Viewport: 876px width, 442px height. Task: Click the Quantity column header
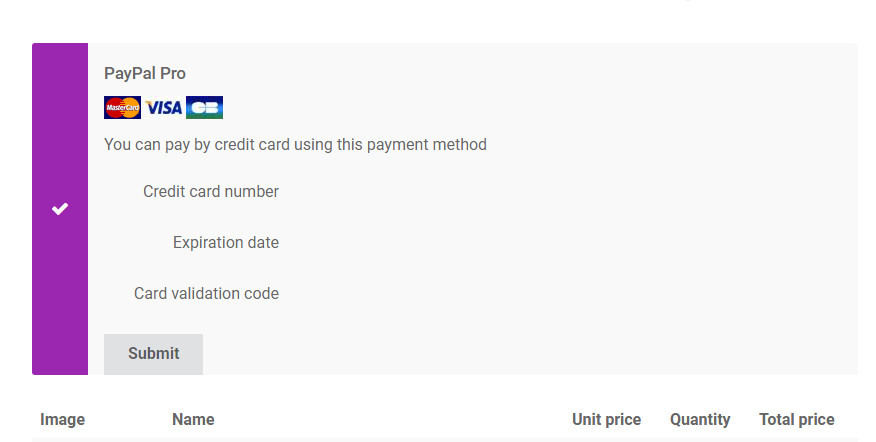point(700,420)
